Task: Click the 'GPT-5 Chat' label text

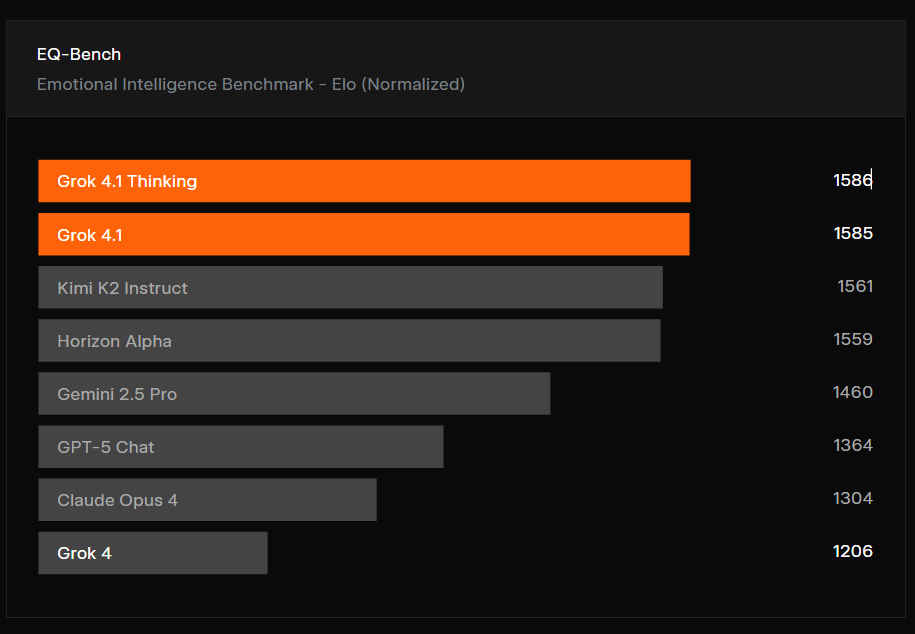Action: pyautogui.click(x=106, y=447)
